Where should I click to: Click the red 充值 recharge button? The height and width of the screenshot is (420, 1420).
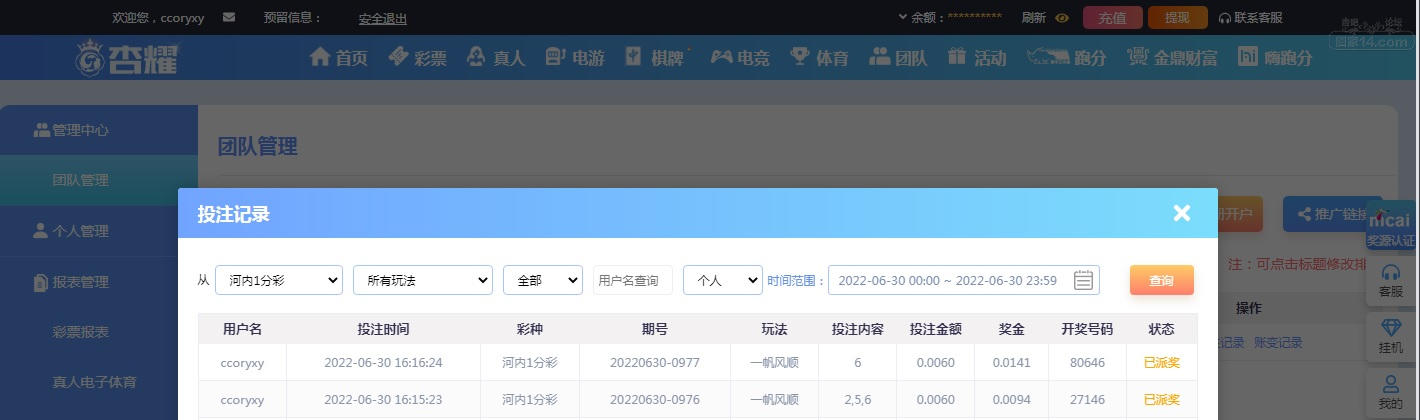tap(1112, 17)
